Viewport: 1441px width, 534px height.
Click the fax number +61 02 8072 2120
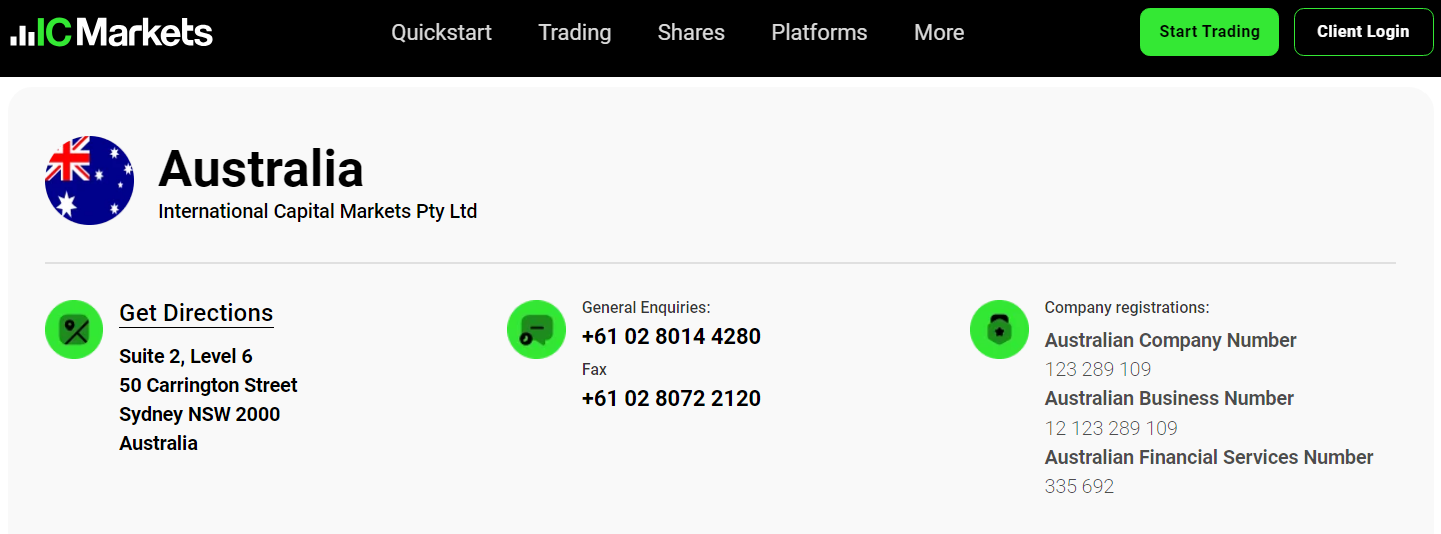point(671,398)
